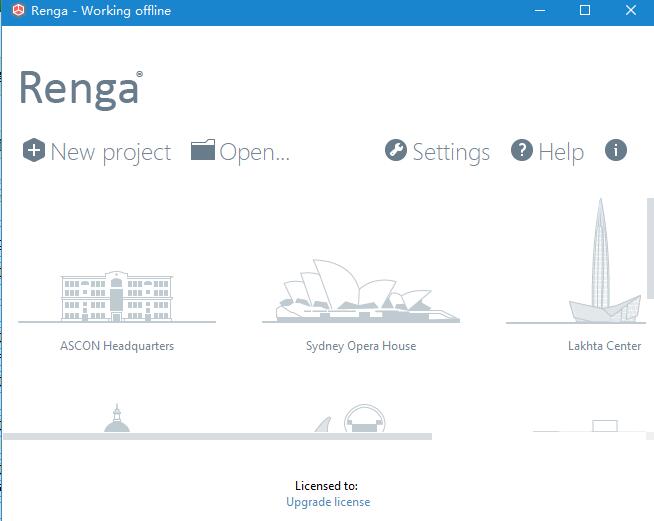Click the Licensed to: text

(326, 486)
